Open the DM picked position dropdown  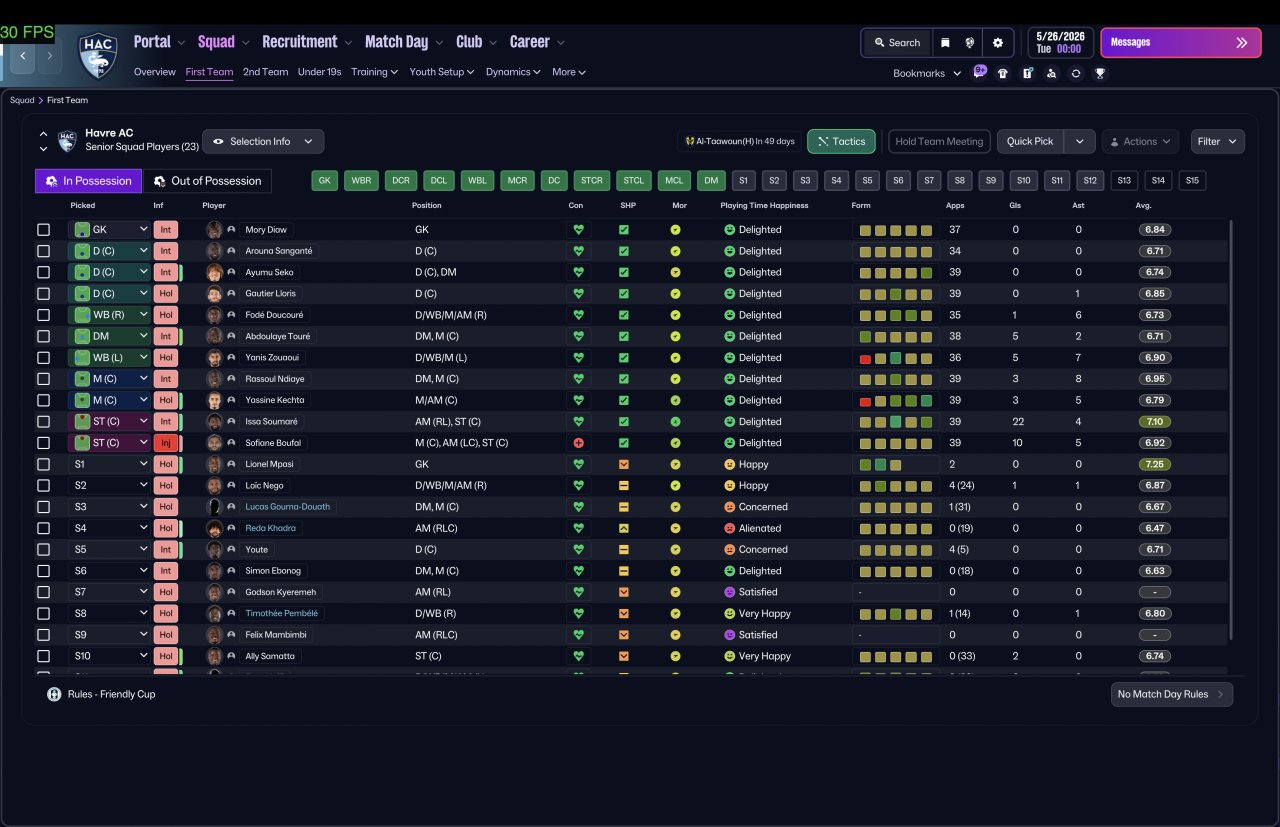coord(109,336)
